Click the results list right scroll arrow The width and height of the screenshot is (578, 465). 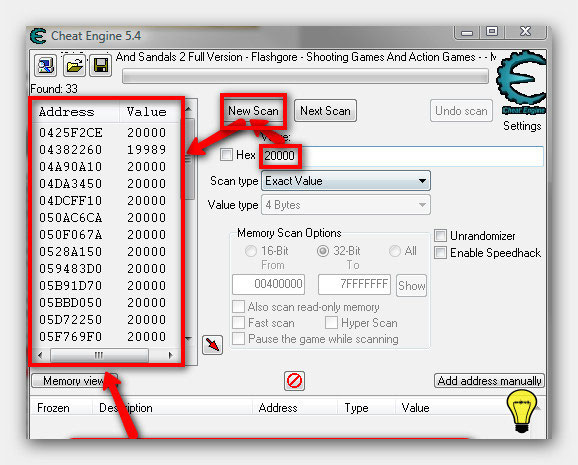pyautogui.click(x=170, y=355)
